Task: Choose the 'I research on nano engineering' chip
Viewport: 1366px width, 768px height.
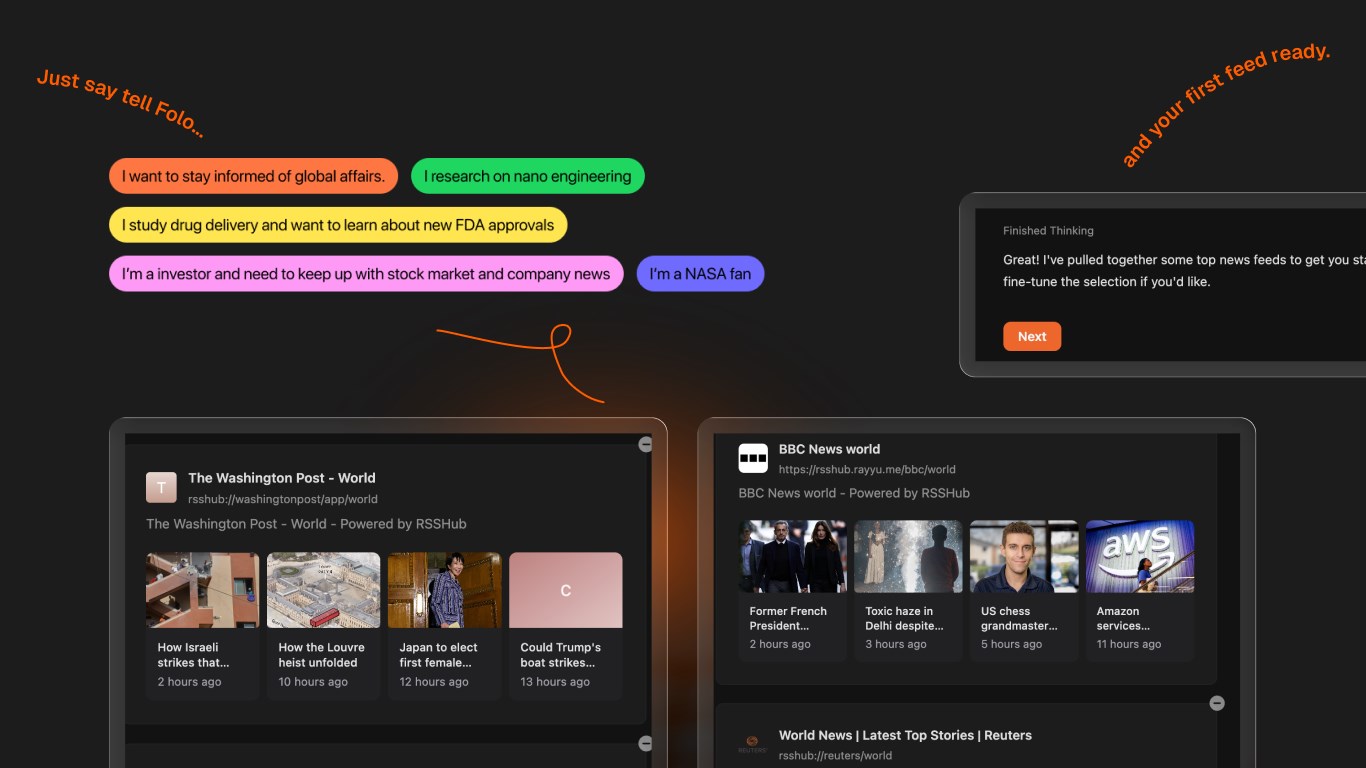Action: (x=527, y=176)
